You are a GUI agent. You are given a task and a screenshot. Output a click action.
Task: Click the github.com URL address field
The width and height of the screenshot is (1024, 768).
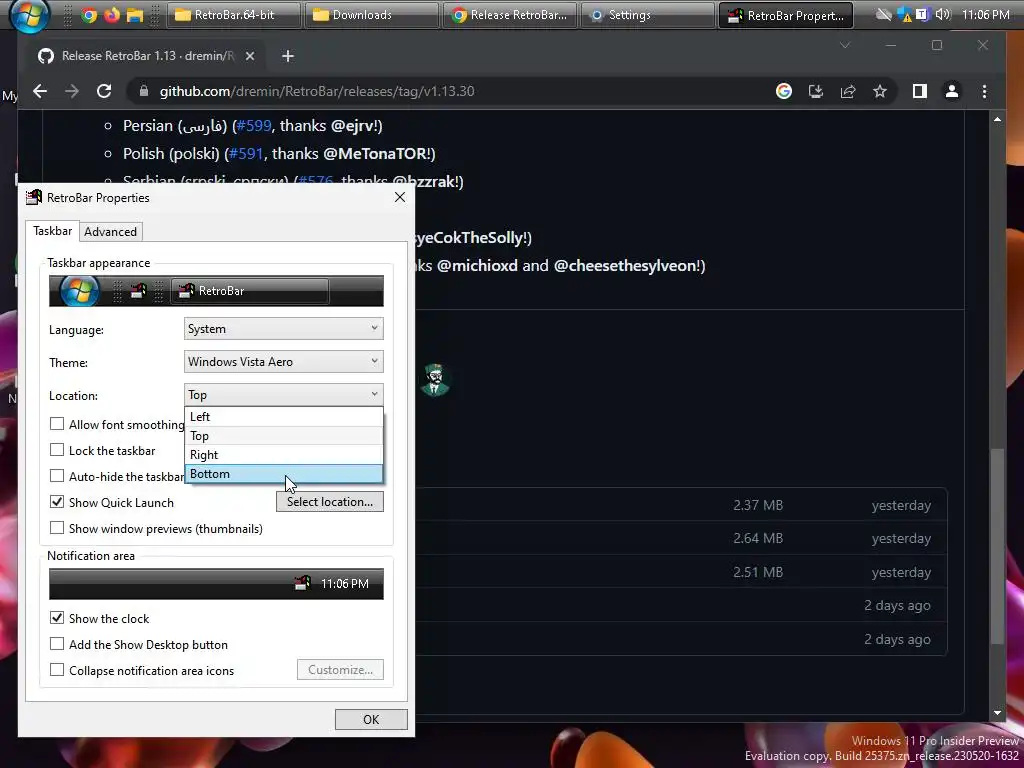tap(317, 91)
